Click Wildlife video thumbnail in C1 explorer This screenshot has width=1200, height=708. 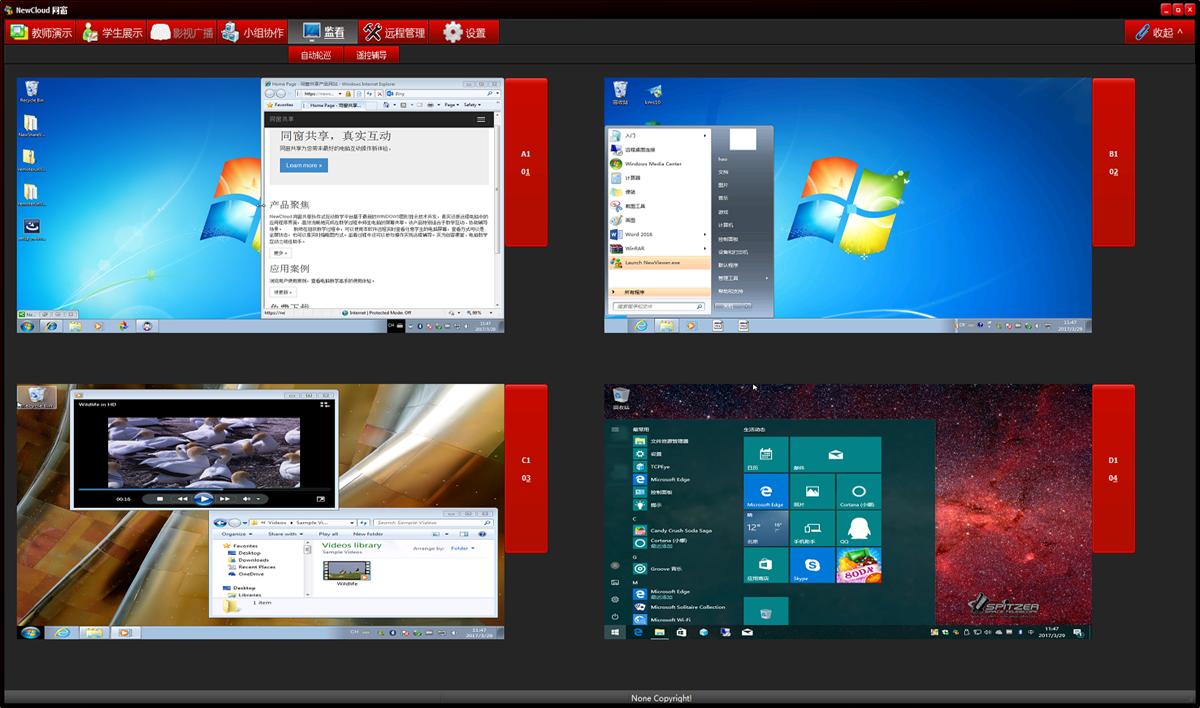347,572
